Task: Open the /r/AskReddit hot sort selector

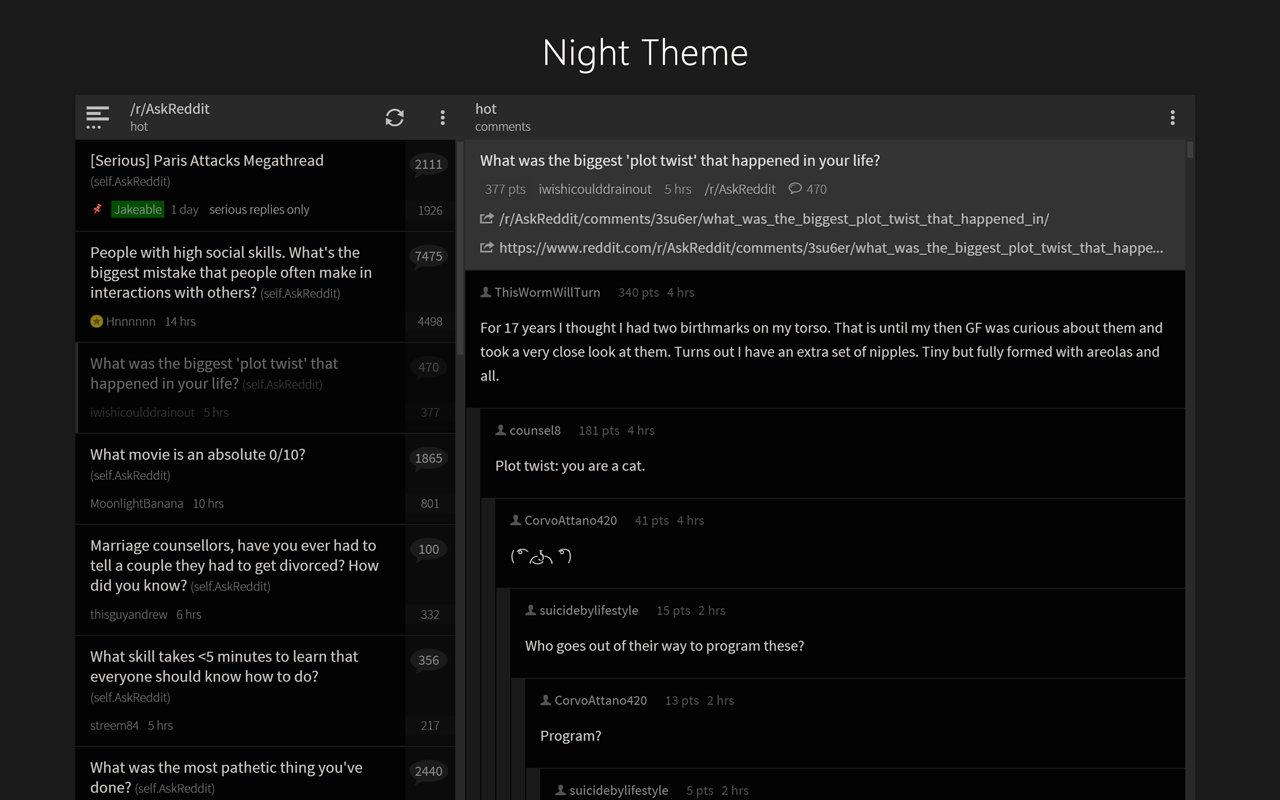Action: pos(170,117)
